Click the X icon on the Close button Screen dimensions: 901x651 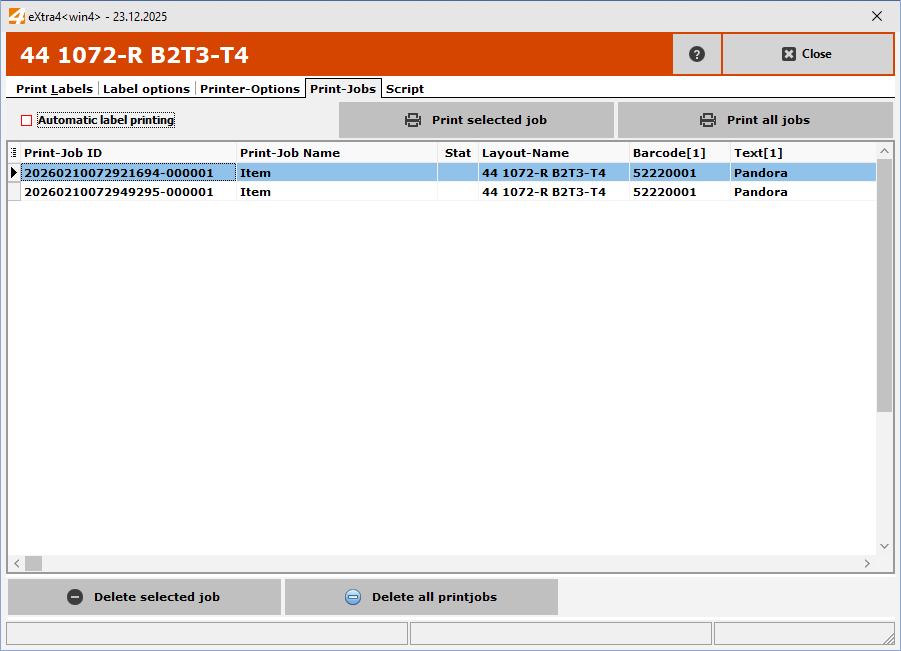(x=788, y=54)
